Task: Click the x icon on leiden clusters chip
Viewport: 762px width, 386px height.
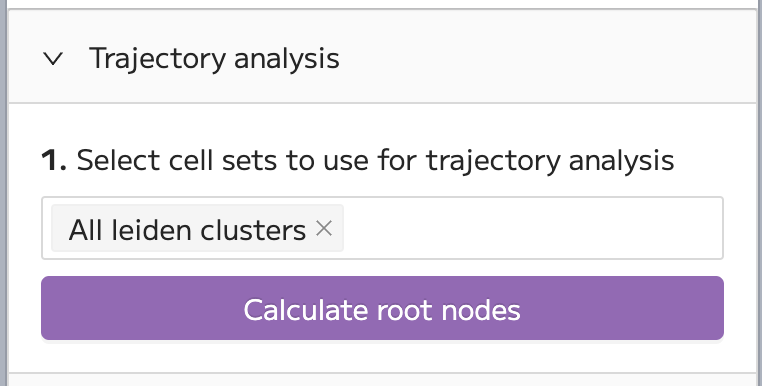Action: pos(324,228)
